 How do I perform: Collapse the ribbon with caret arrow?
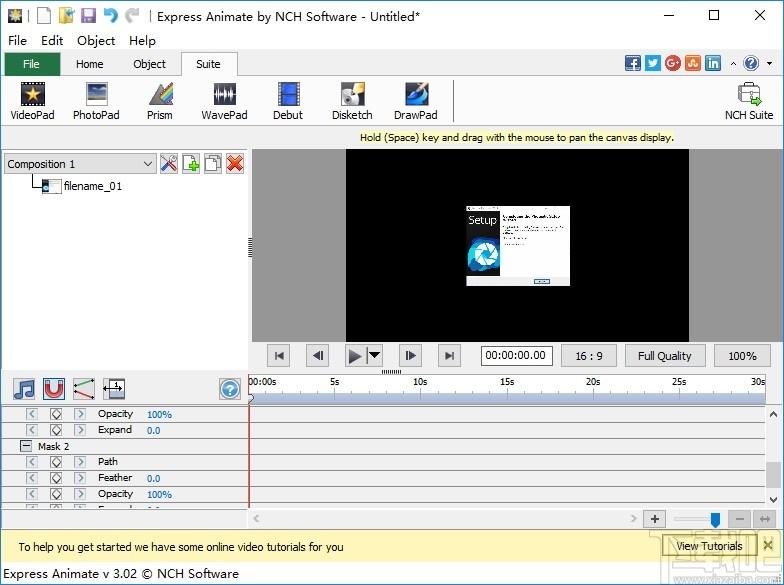click(733, 64)
